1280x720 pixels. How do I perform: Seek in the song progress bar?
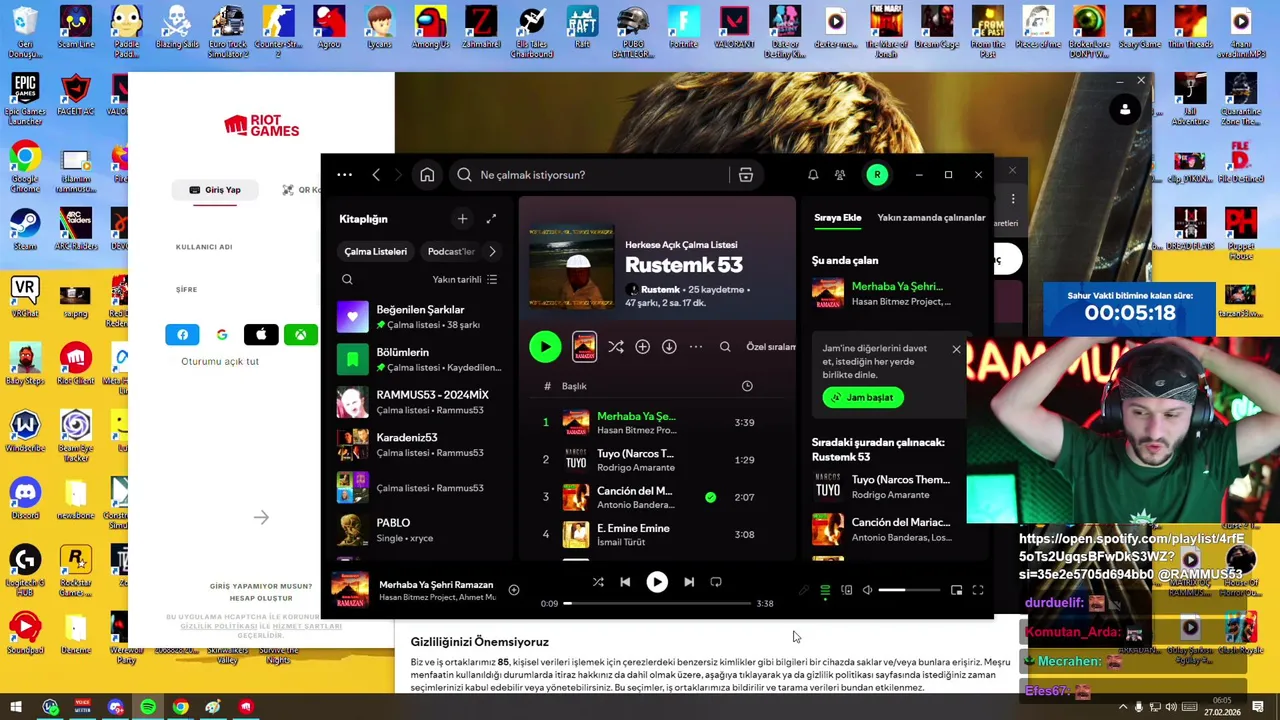(657, 604)
